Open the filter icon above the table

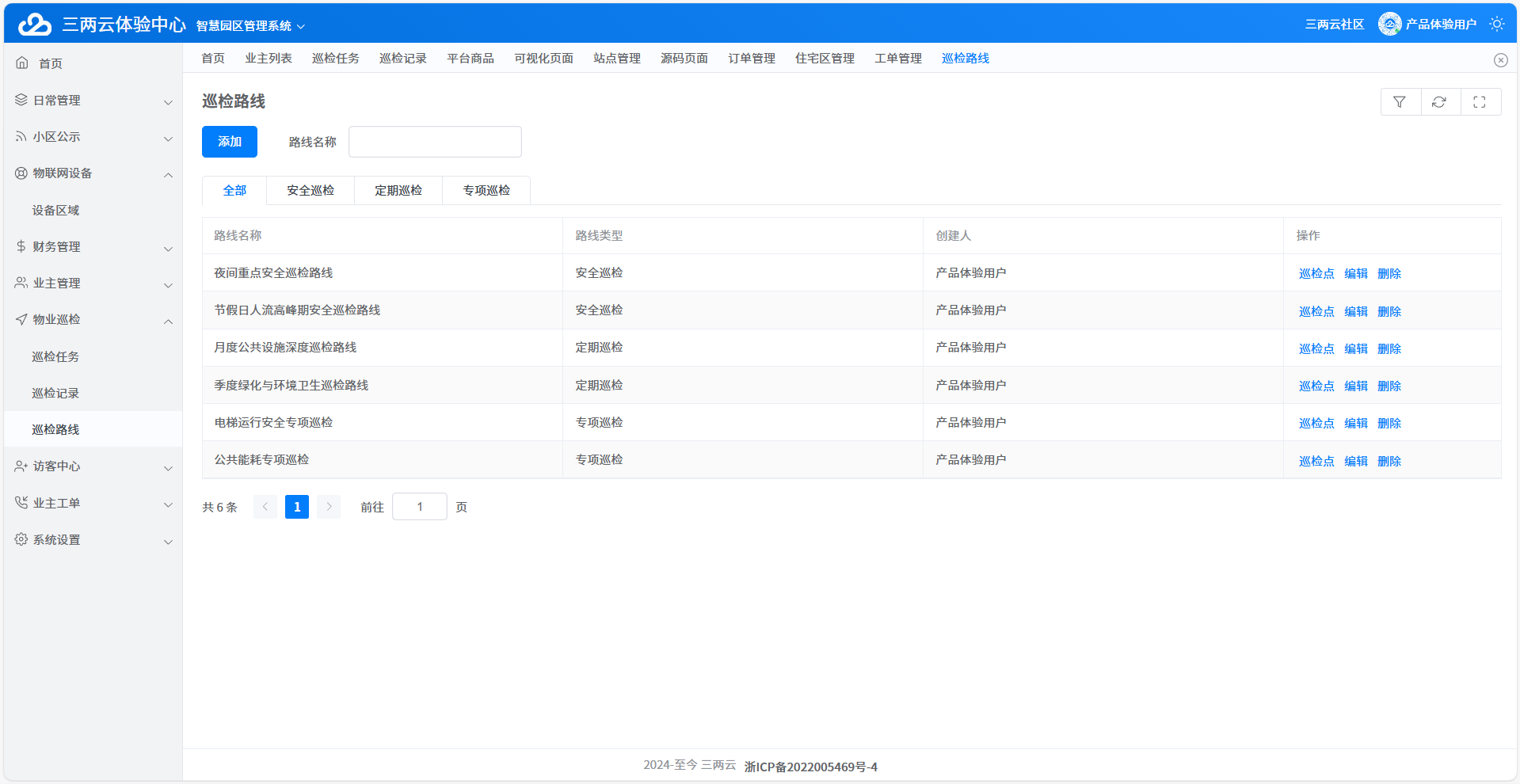coord(1400,101)
